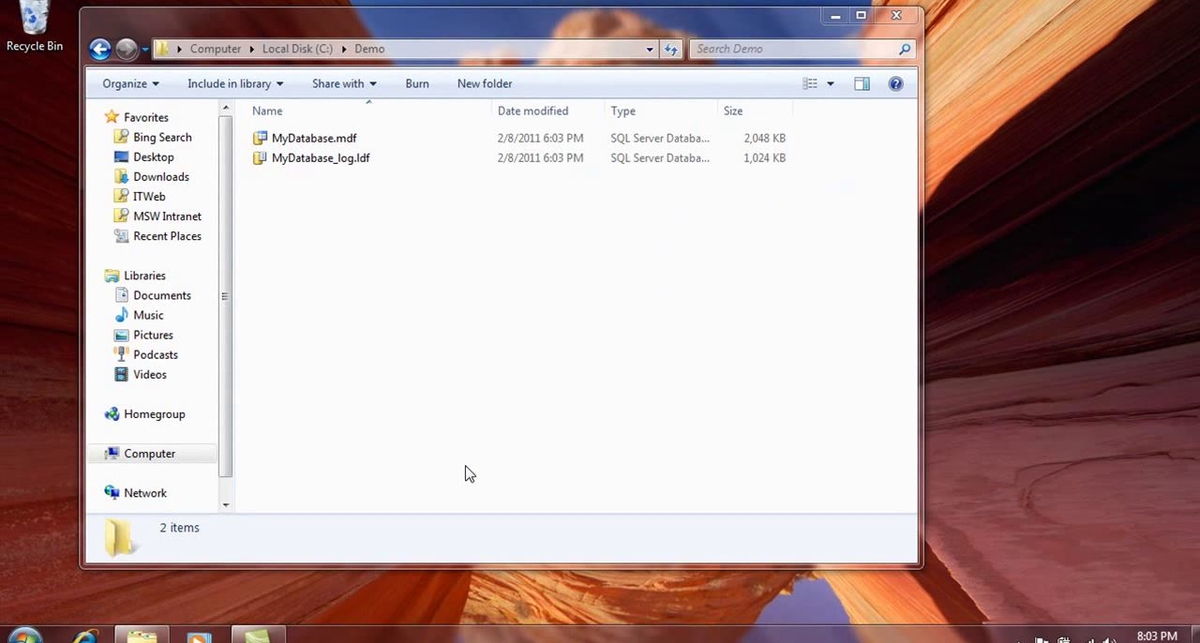1200x643 pixels.
Task: Click the Help question mark icon
Action: 895,84
